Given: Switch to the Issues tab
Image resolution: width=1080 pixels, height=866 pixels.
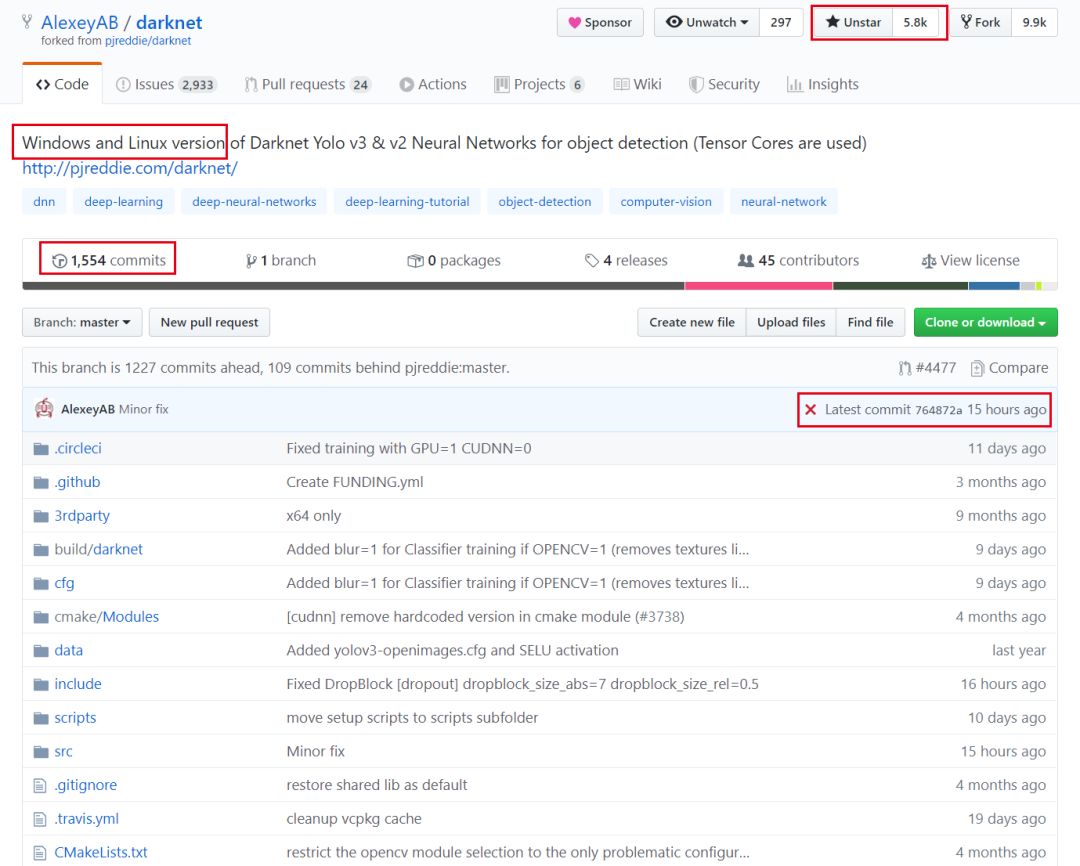Looking at the screenshot, I should 166,84.
